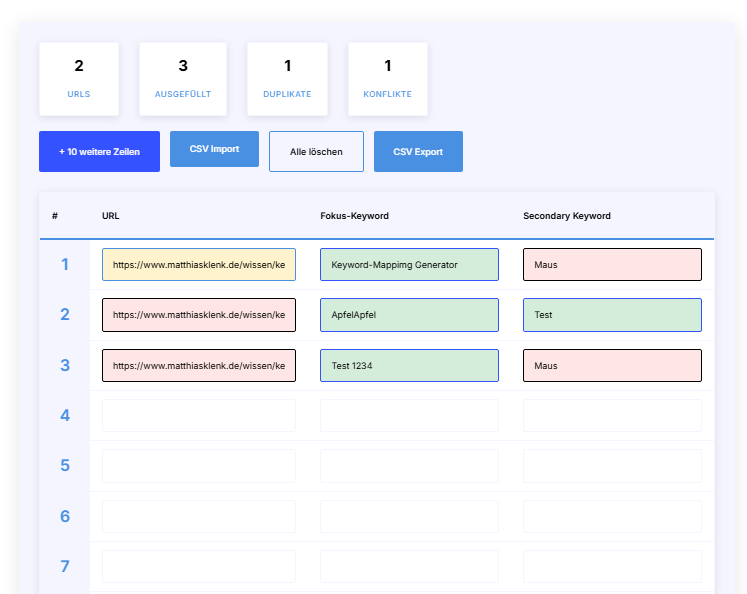
Task: Click row number 7
Action: (x=65, y=566)
